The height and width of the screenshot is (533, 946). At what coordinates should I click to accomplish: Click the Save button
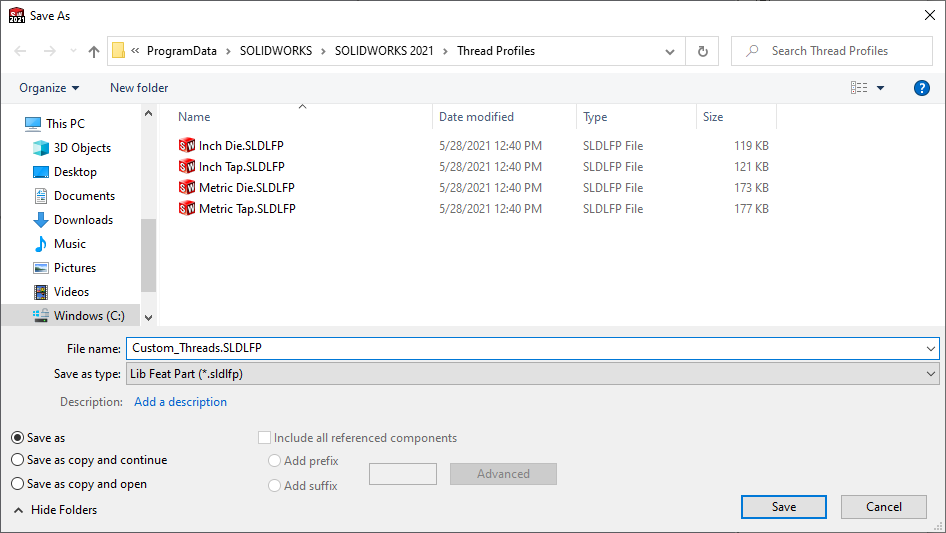[784, 507]
